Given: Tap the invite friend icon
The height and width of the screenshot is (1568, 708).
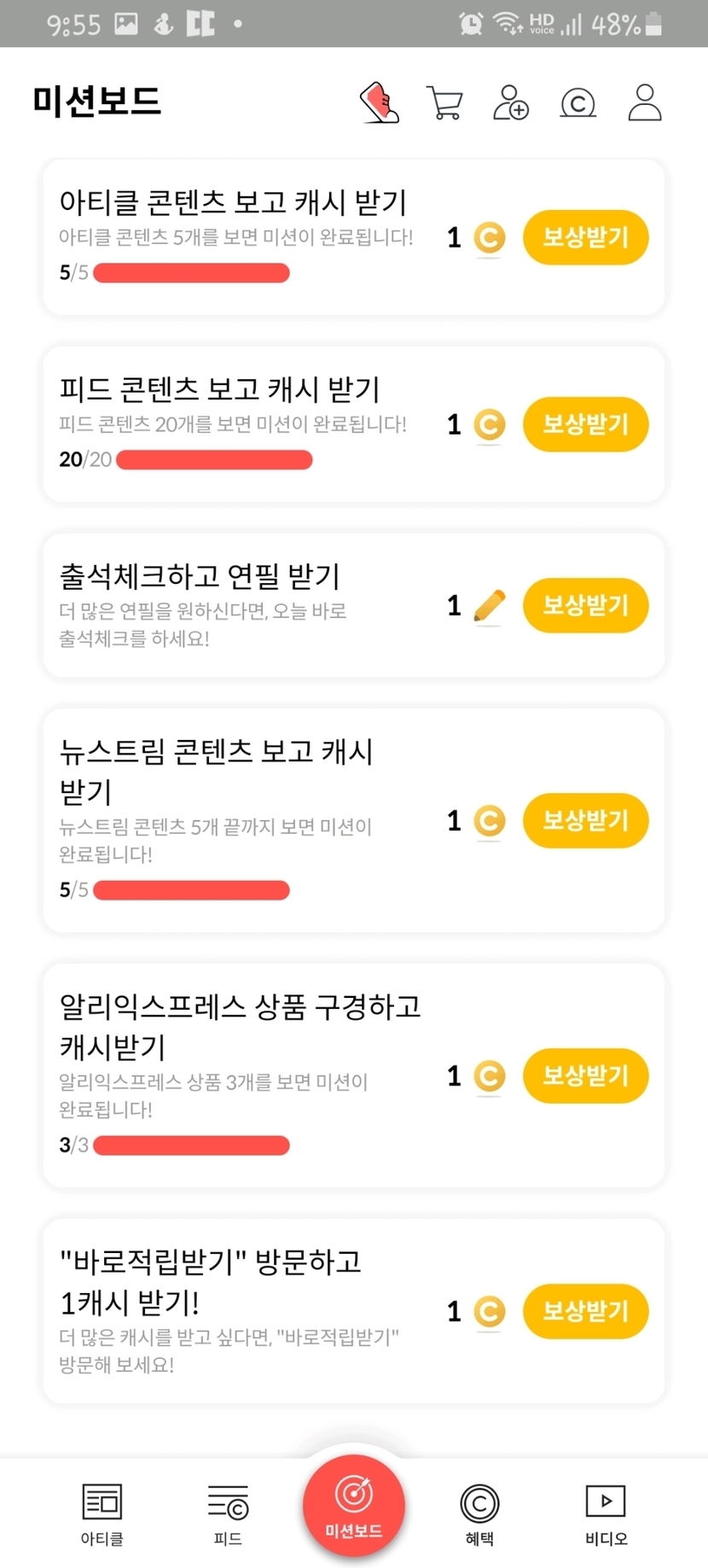Looking at the screenshot, I should [511, 102].
